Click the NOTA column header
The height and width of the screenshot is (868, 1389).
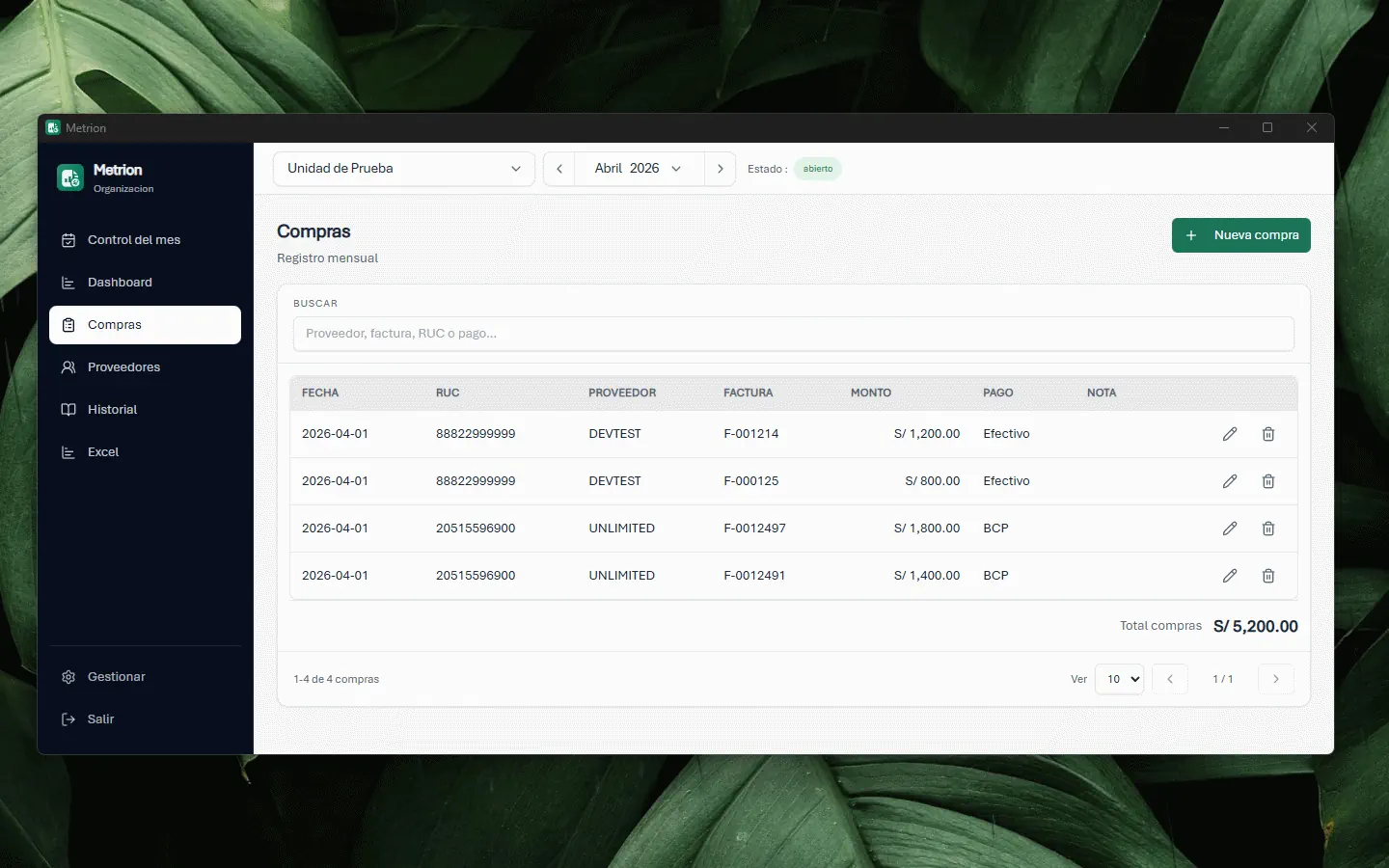(1102, 393)
